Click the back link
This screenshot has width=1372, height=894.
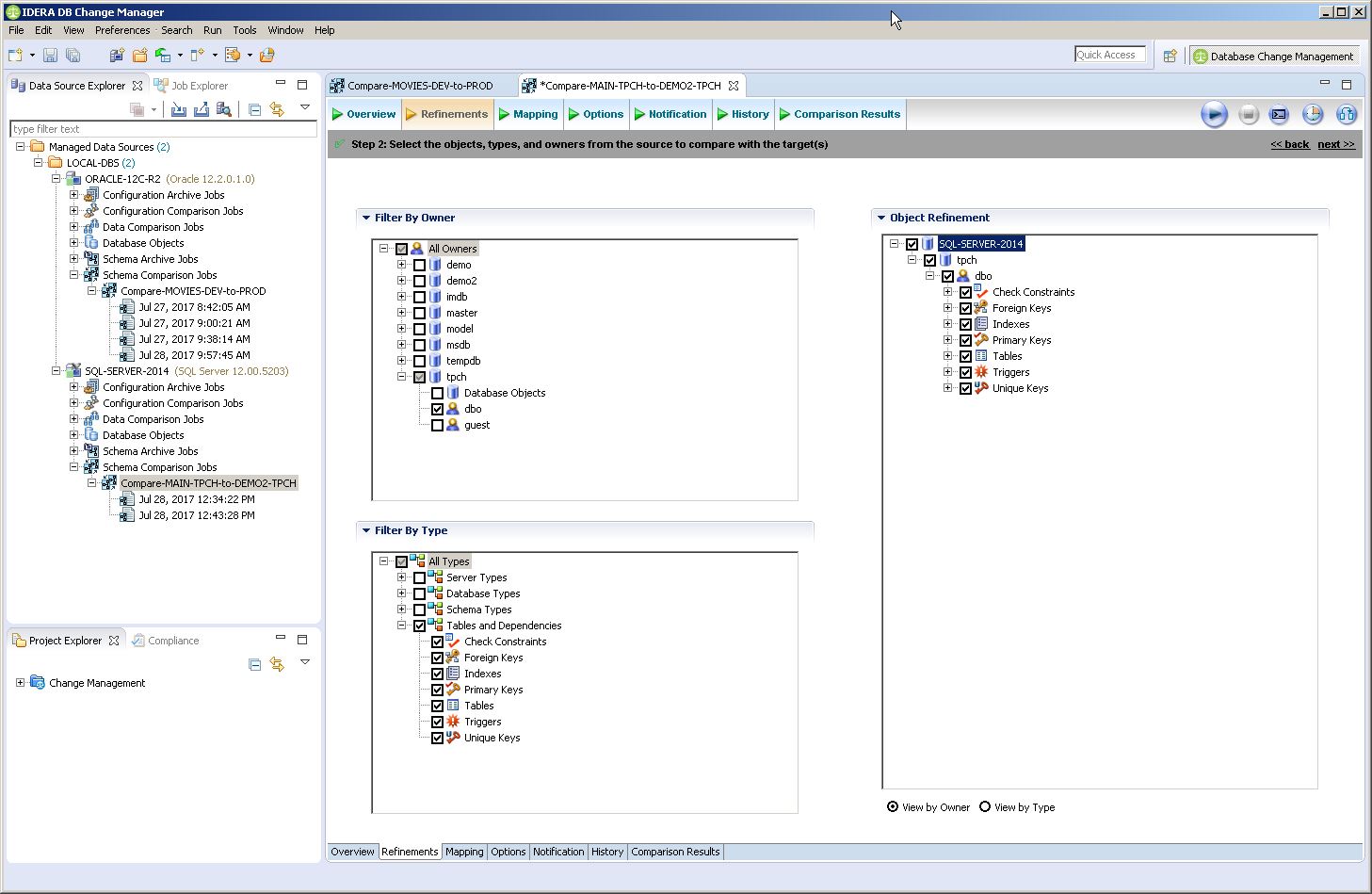click(x=1290, y=144)
